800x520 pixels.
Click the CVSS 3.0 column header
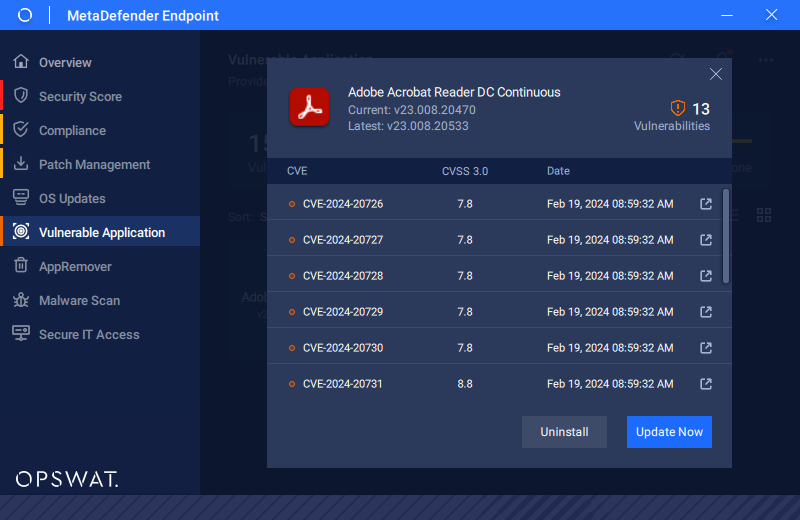(x=465, y=171)
